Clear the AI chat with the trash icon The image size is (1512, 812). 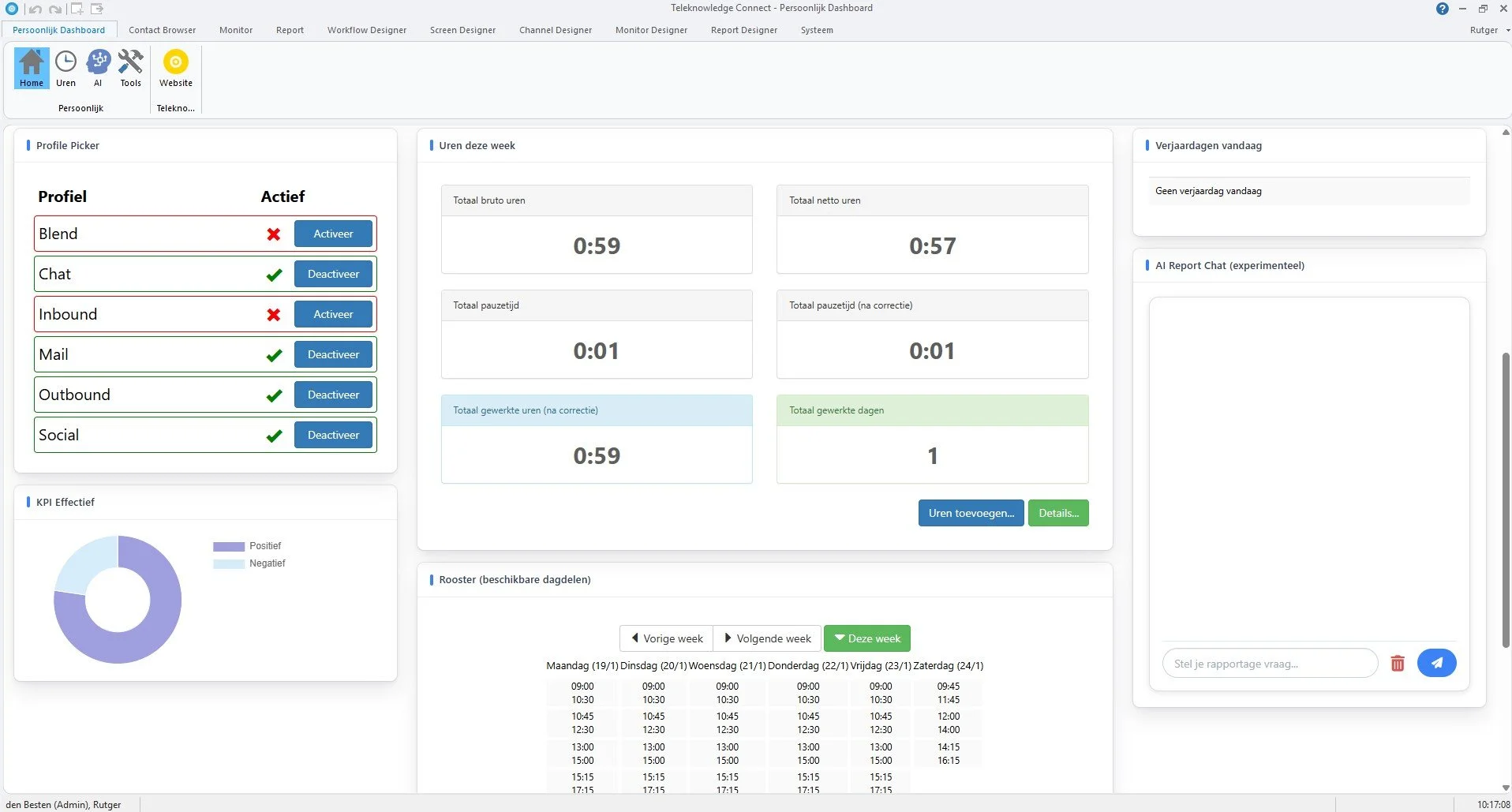click(1397, 663)
